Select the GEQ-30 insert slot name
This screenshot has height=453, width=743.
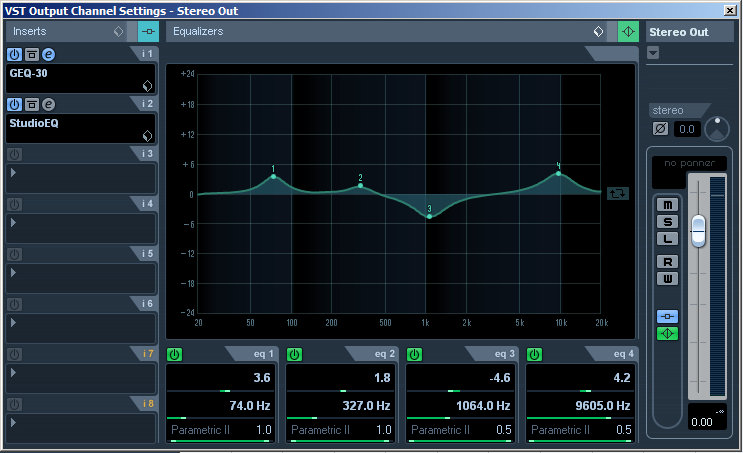click(28, 73)
